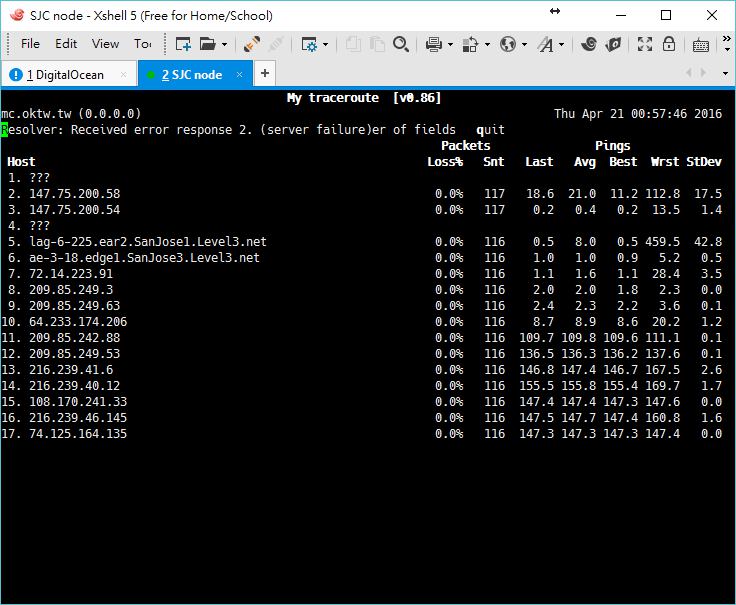Close the DigitalOcean tab
Viewport: 736px width, 605px height.
point(123,74)
